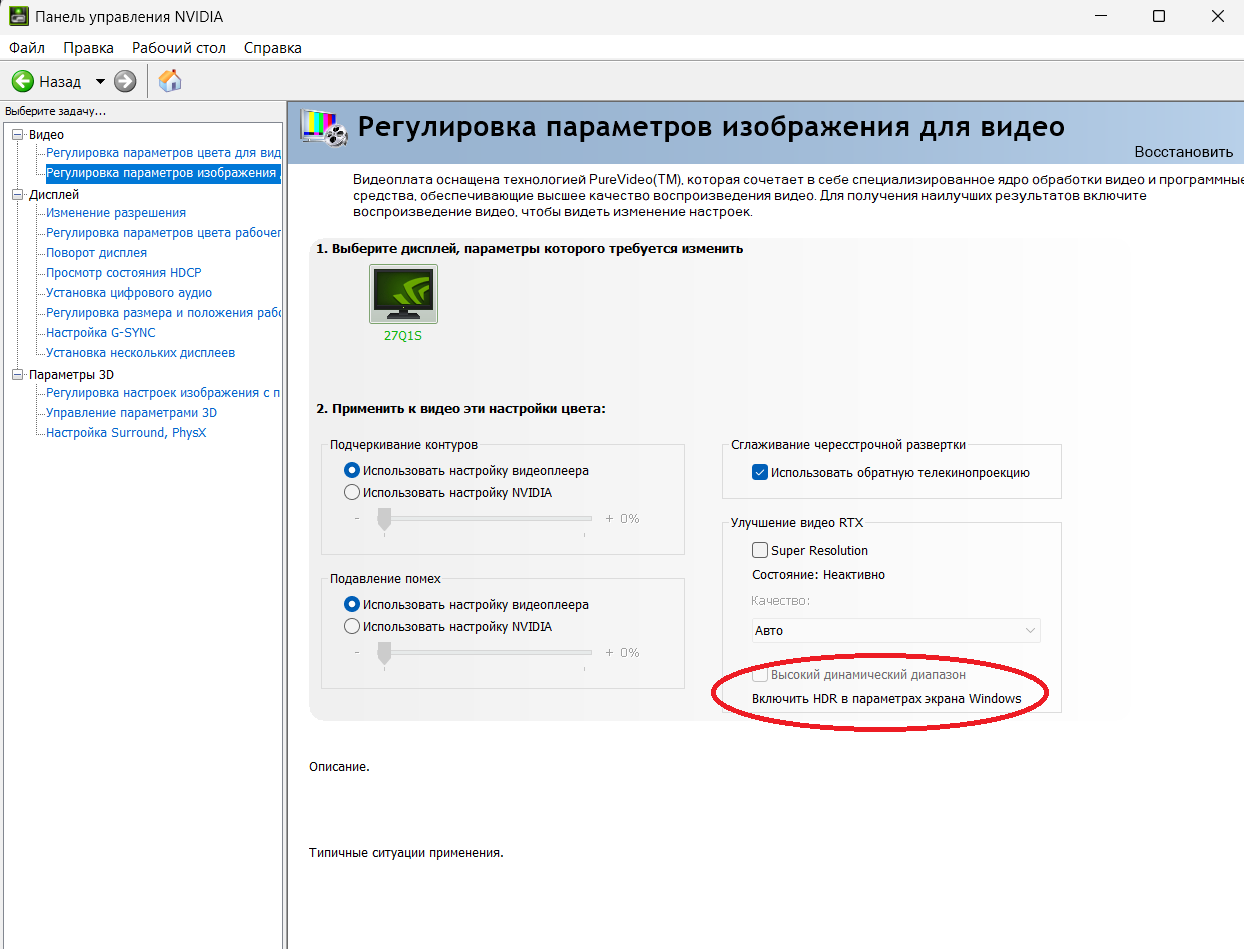Image resolution: width=1244 pixels, height=949 pixels.
Task: Open the Справка menu
Action: click(272, 47)
